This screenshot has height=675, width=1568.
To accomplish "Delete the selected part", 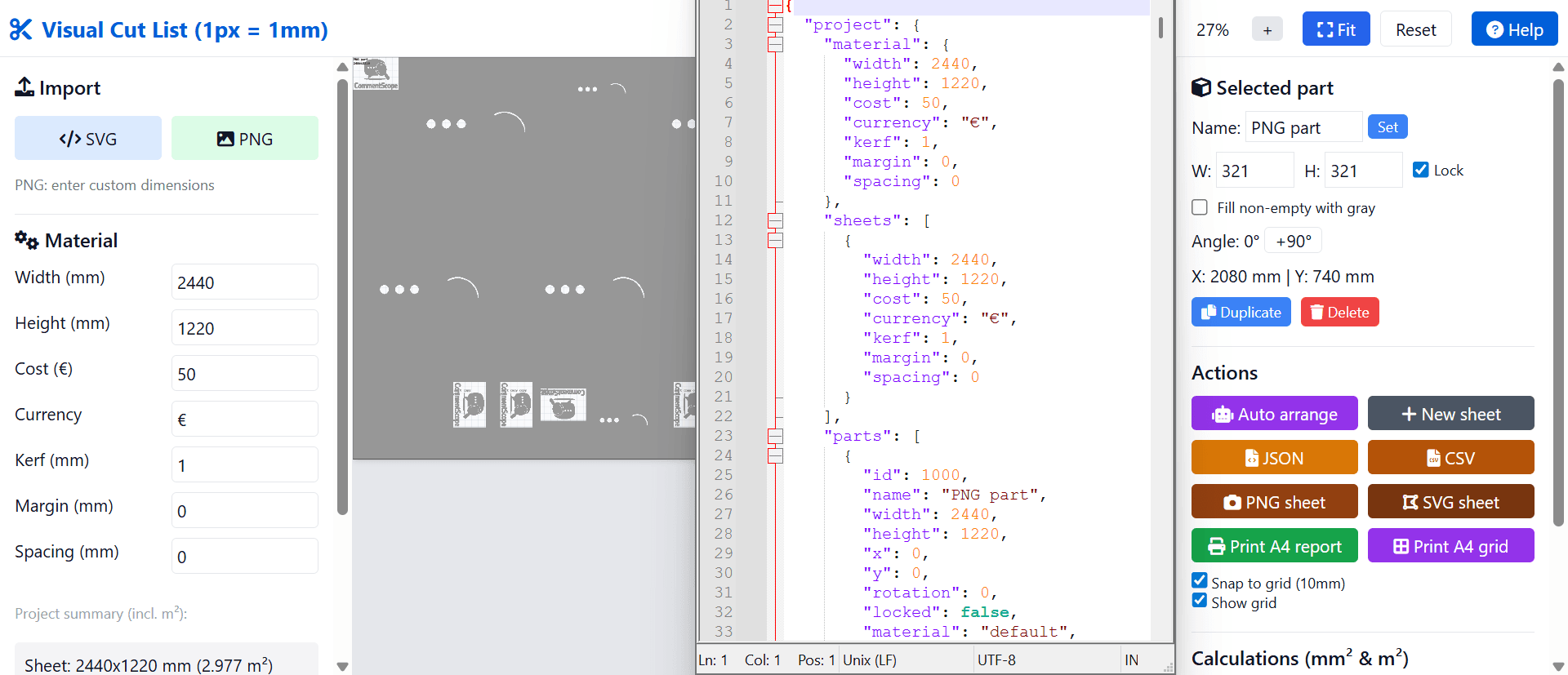I will click(x=1340, y=312).
